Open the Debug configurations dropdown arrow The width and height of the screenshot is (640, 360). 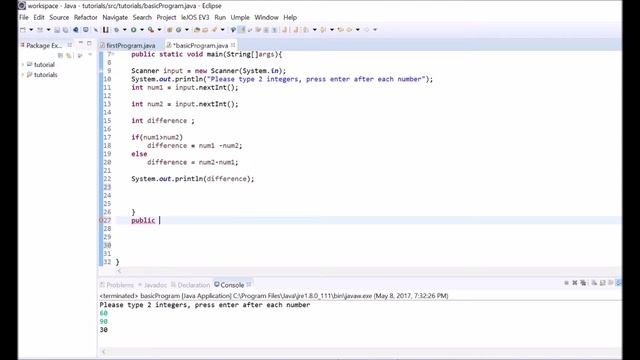[x=124, y=29]
